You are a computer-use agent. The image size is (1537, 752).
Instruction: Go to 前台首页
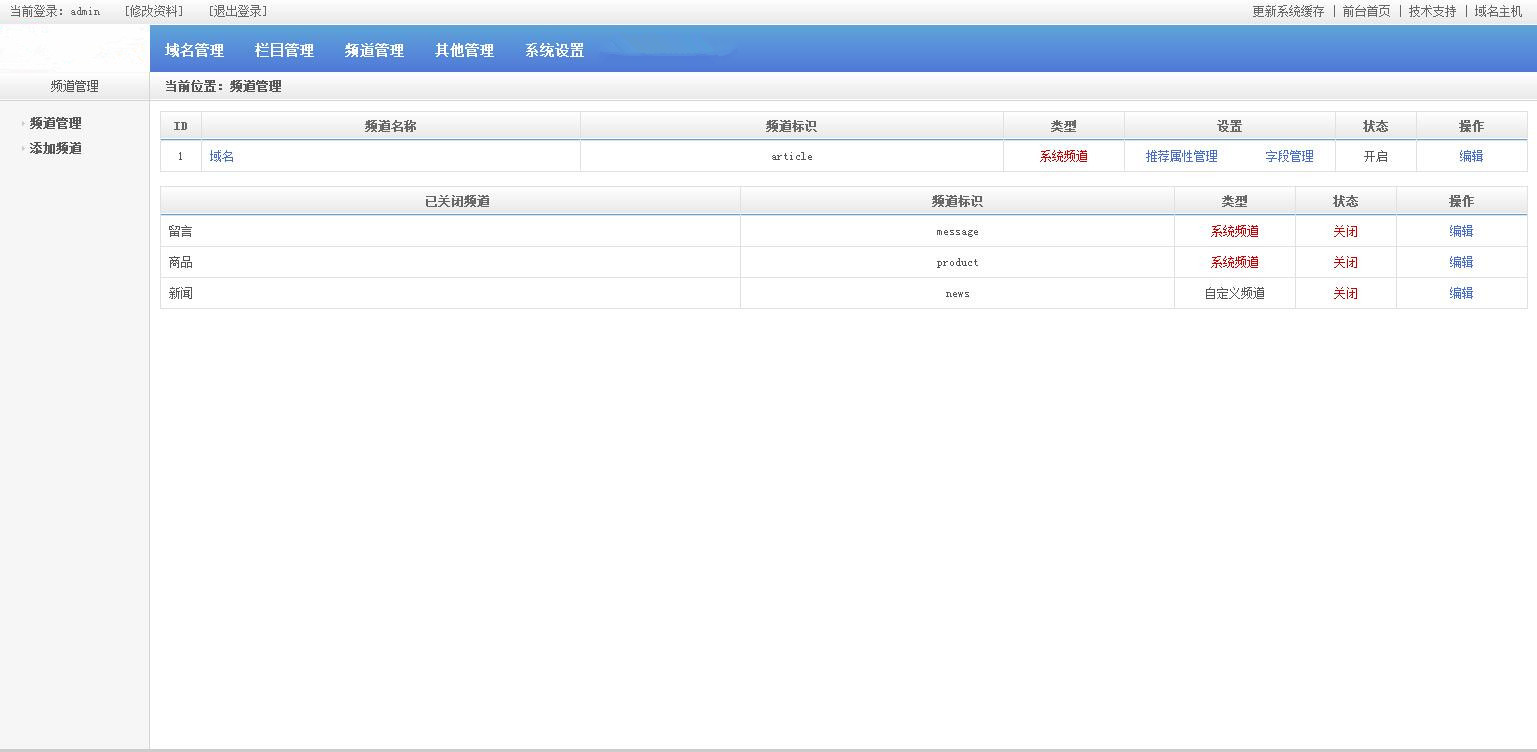coord(1366,11)
